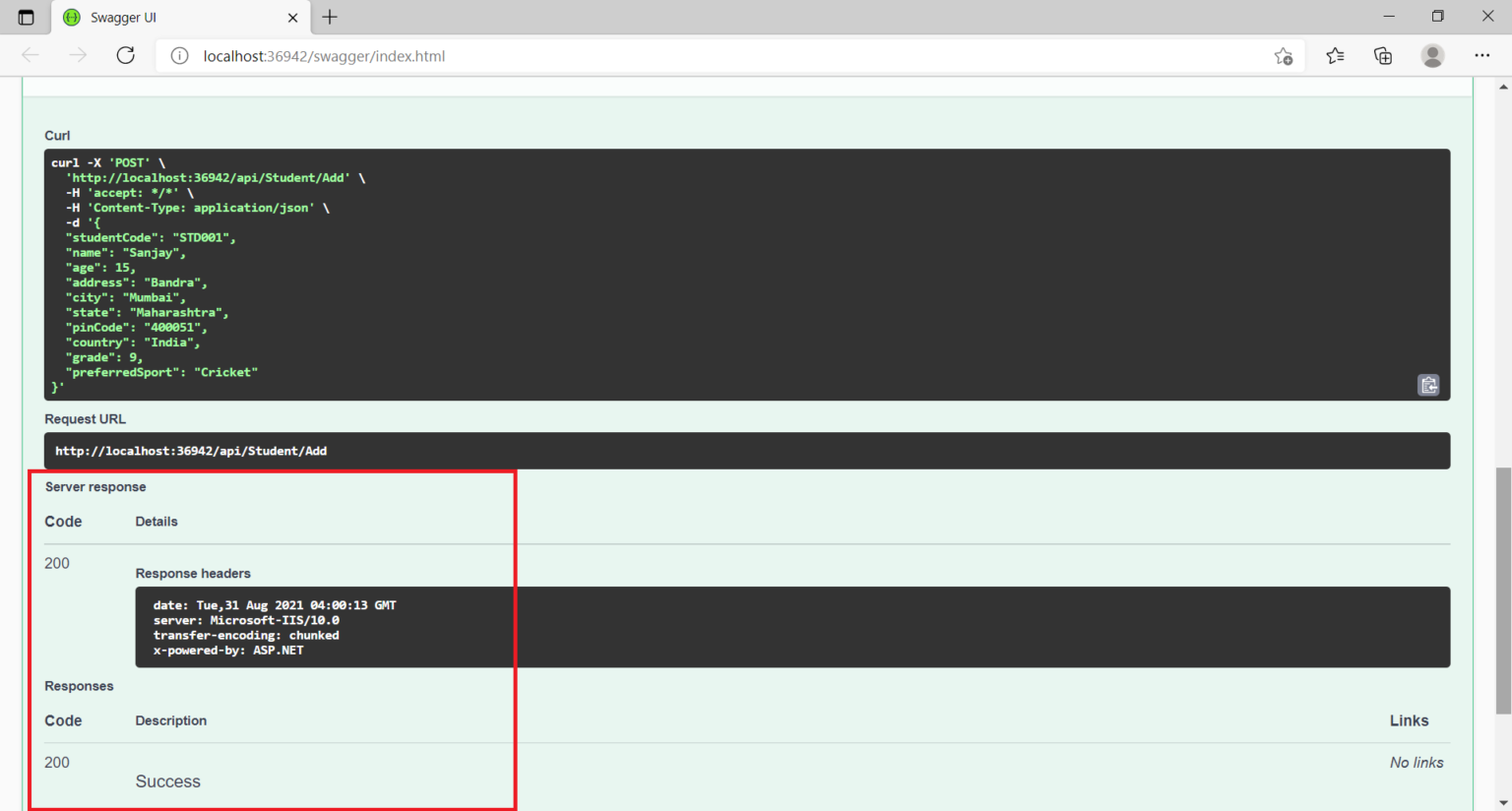Screen dimensions: 1512x811
Task: Refresh the Swagger UI page
Action: pos(125,55)
